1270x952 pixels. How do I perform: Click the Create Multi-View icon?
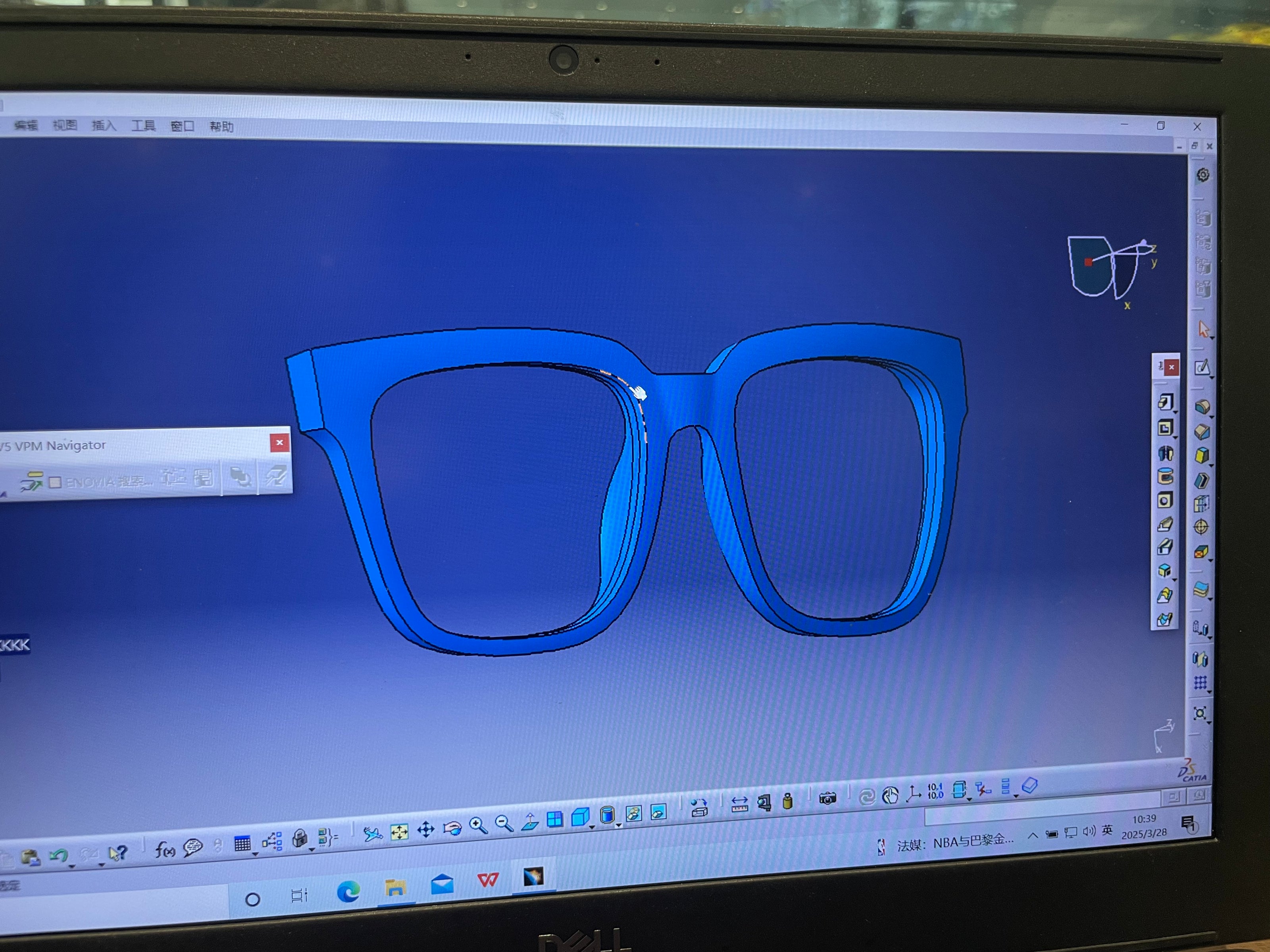point(554,820)
